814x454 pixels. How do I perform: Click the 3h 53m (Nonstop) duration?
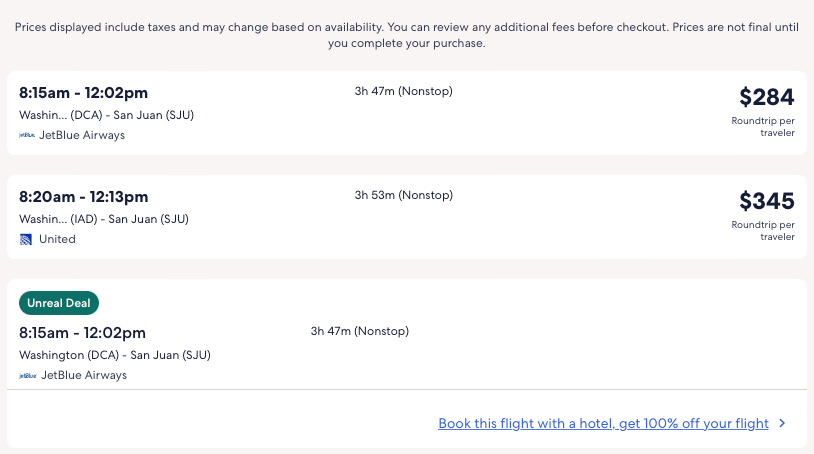[403, 195]
